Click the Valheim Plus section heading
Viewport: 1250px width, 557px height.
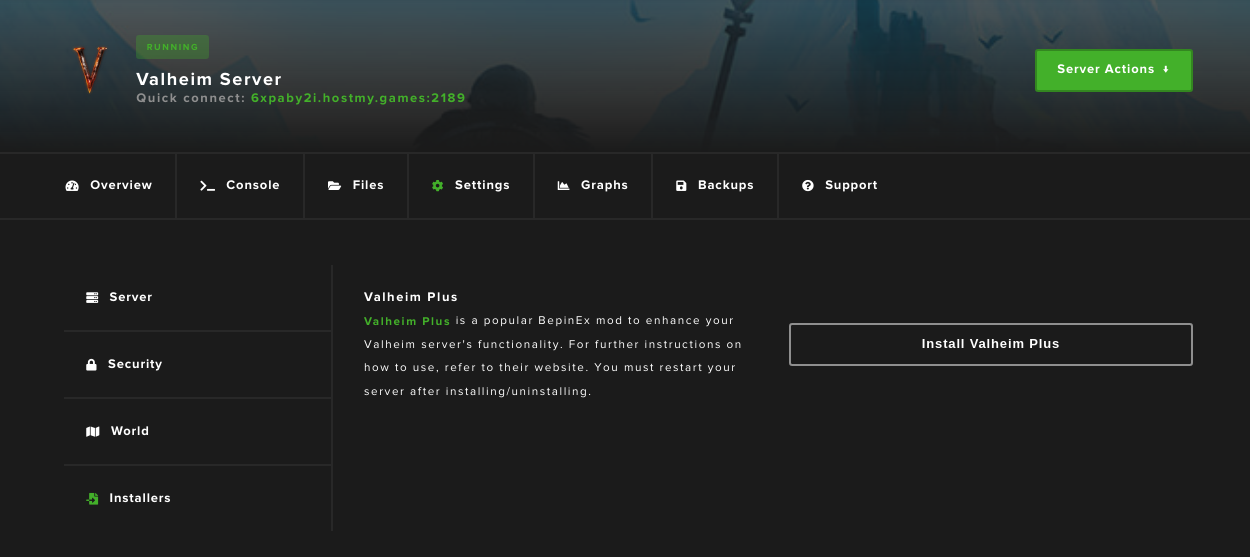coord(411,297)
